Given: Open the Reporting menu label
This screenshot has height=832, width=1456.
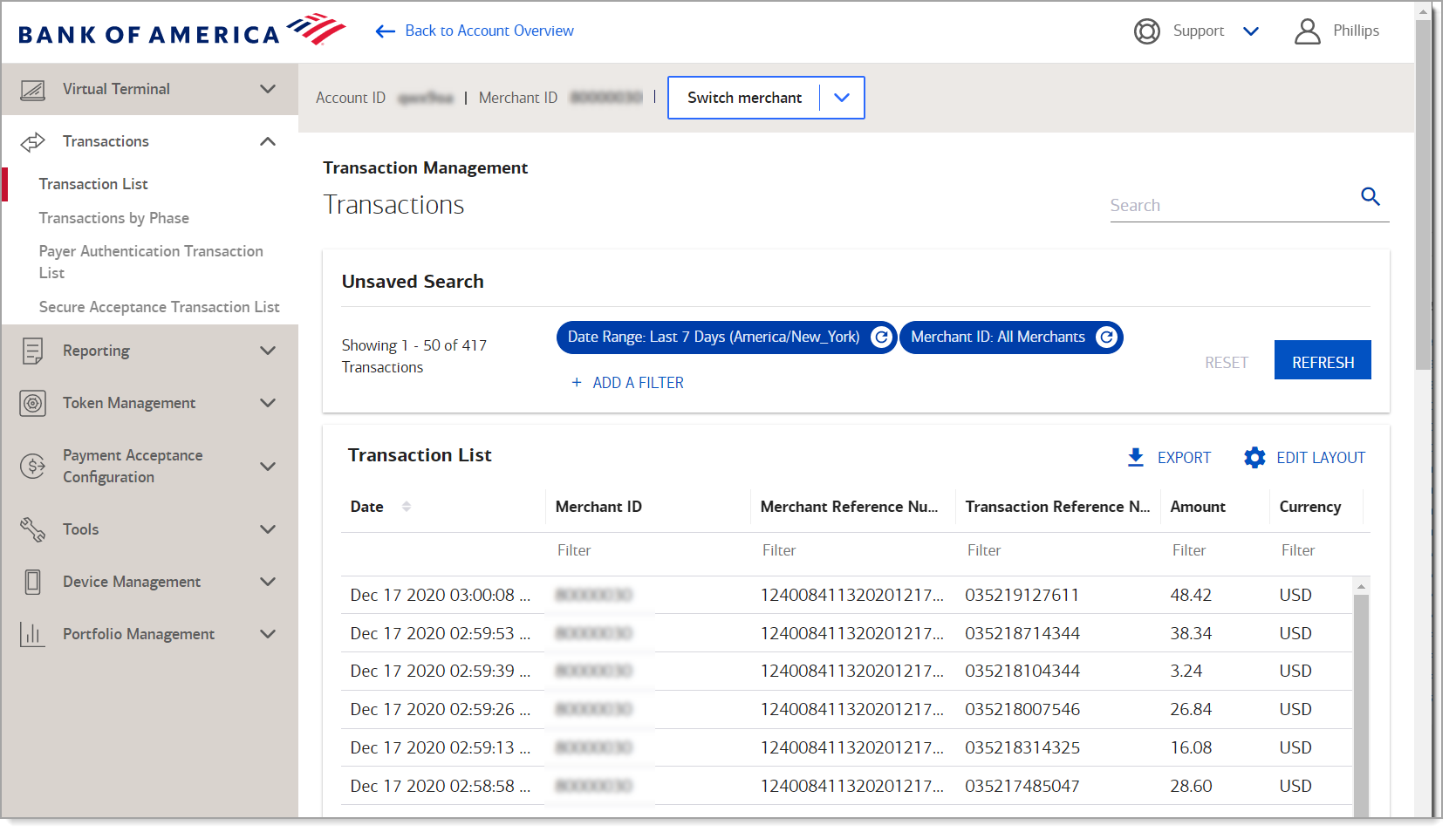Looking at the screenshot, I should point(96,351).
